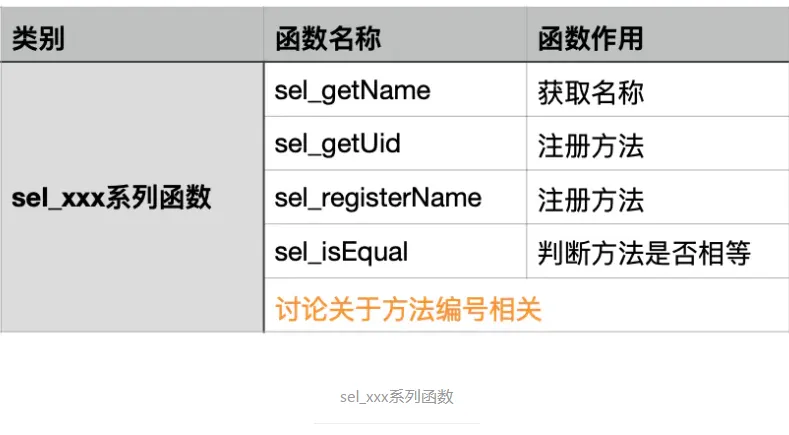Click the 类别 header cell
Image resolution: width=789 pixels, height=435 pixels.
(132, 35)
